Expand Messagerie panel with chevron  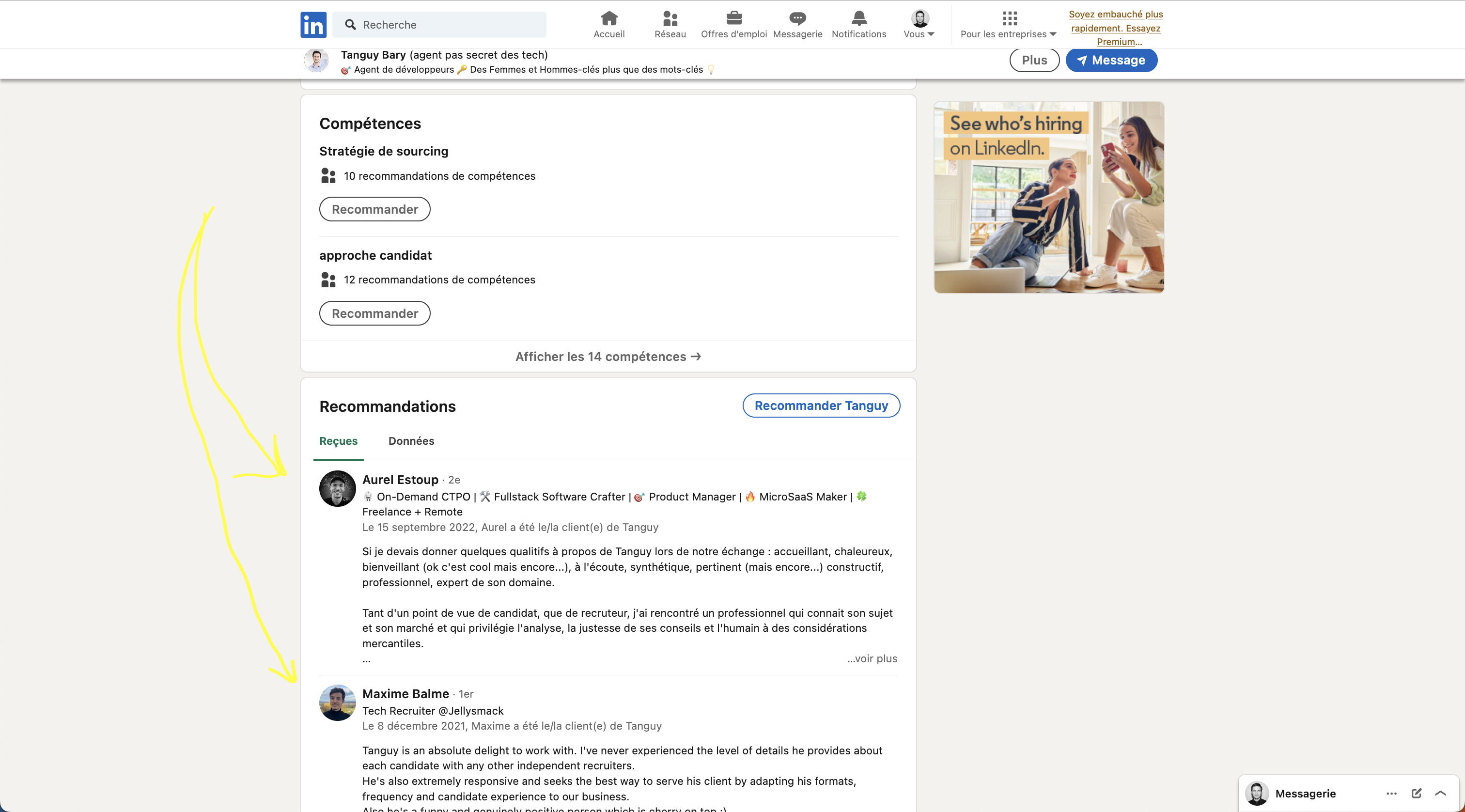(1441, 793)
